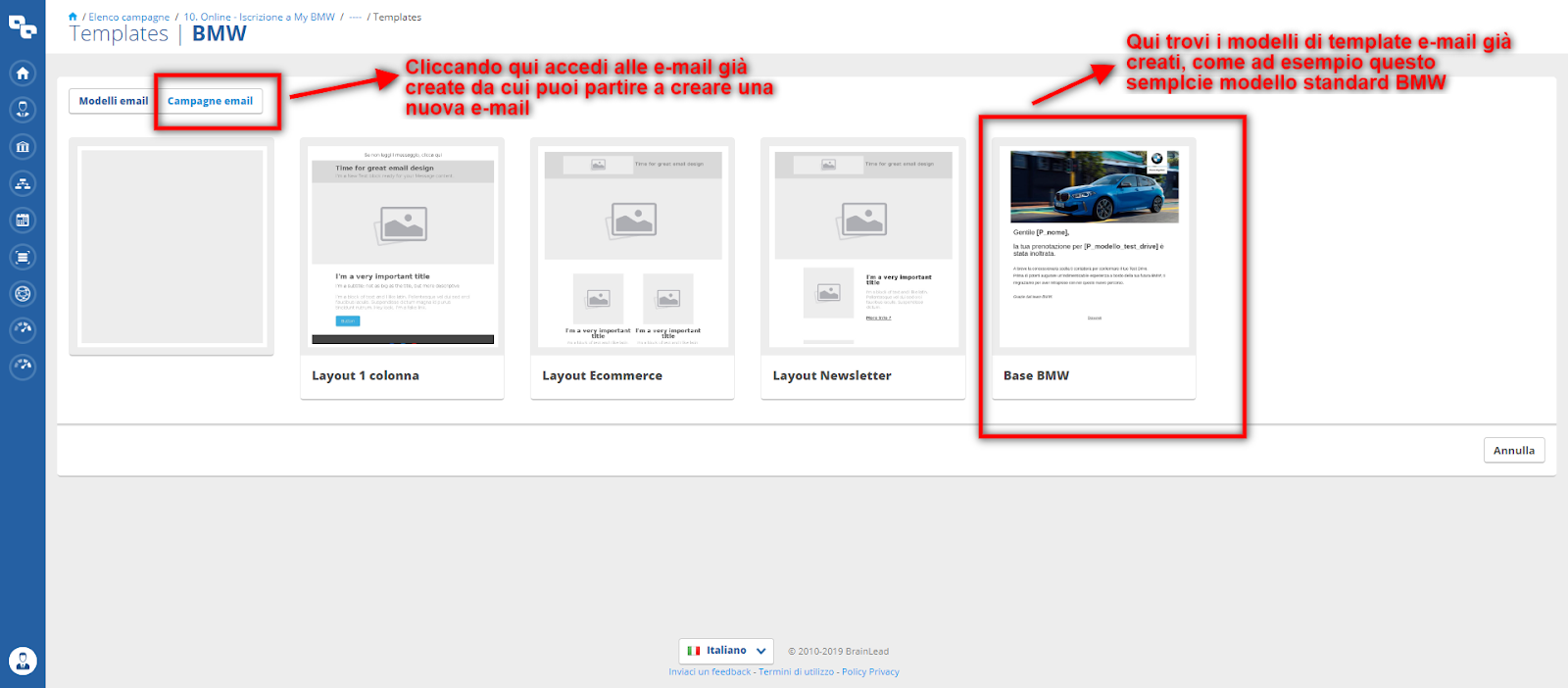Select the Layout Newsletter template thumbnail
Screen dimensions: 1568x688
tap(863, 246)
